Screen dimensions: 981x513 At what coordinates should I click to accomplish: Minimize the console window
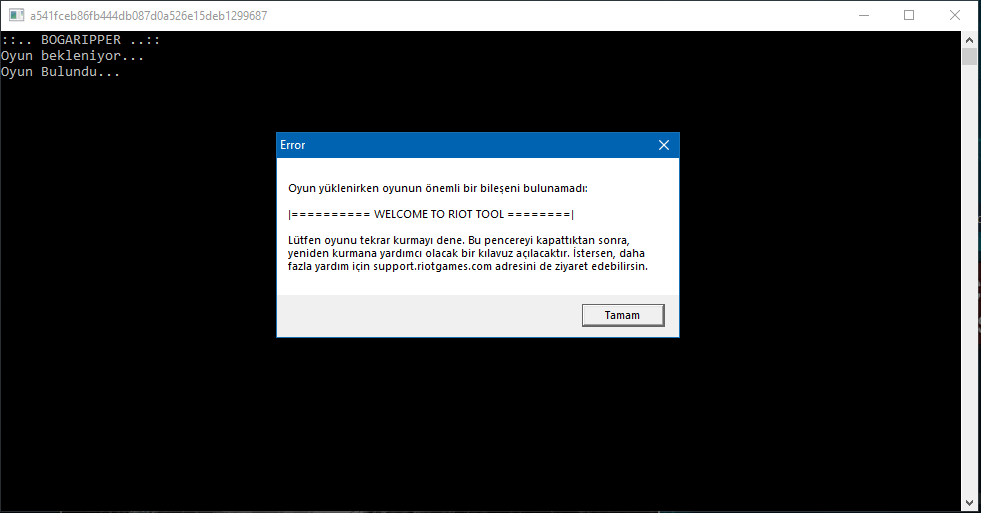pos(864,15)
